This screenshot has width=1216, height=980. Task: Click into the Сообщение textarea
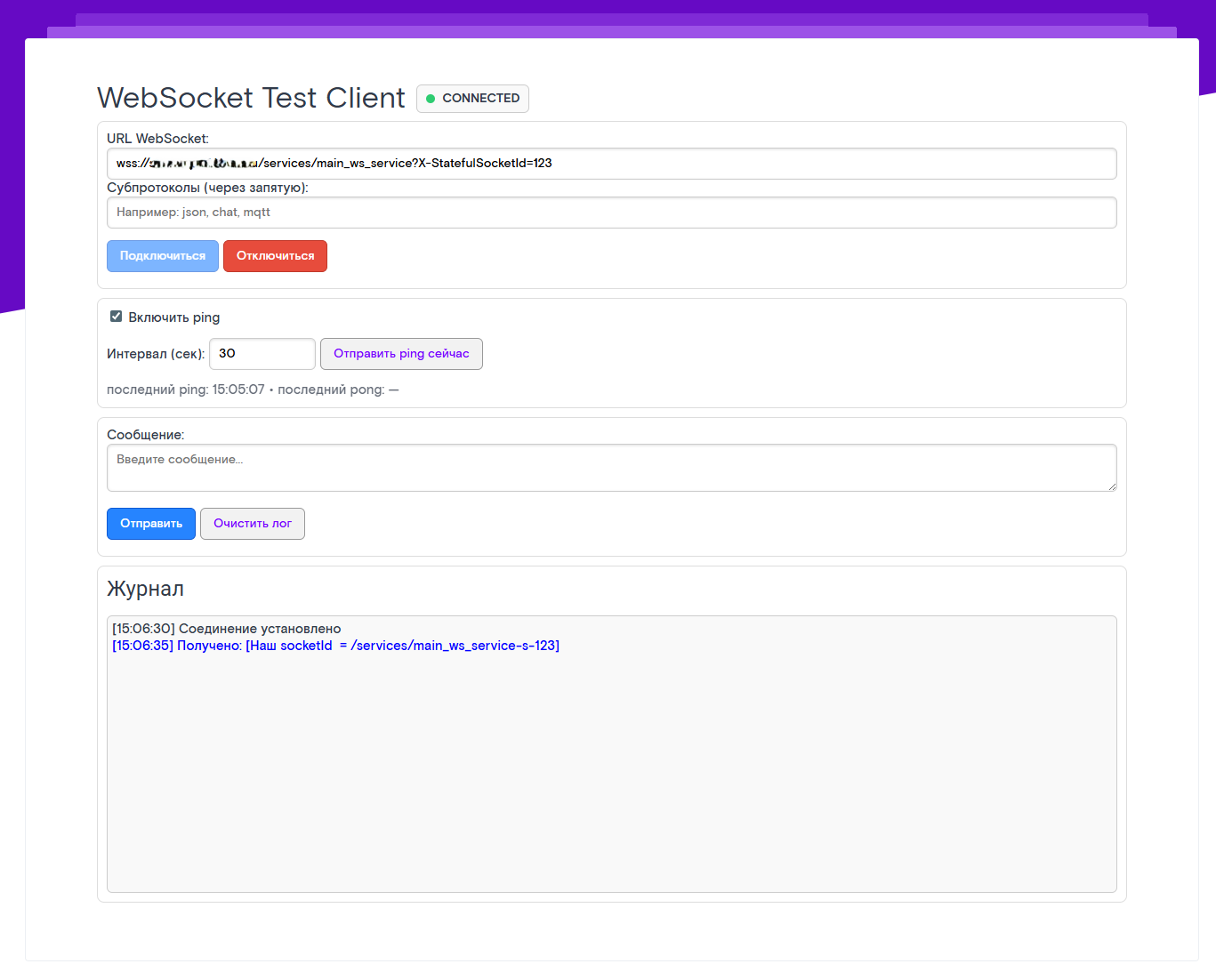pyautogui.click(x=611, y=468)
